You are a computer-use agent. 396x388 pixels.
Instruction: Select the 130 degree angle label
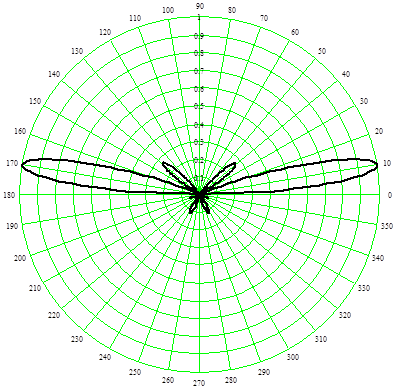[77, 51]
